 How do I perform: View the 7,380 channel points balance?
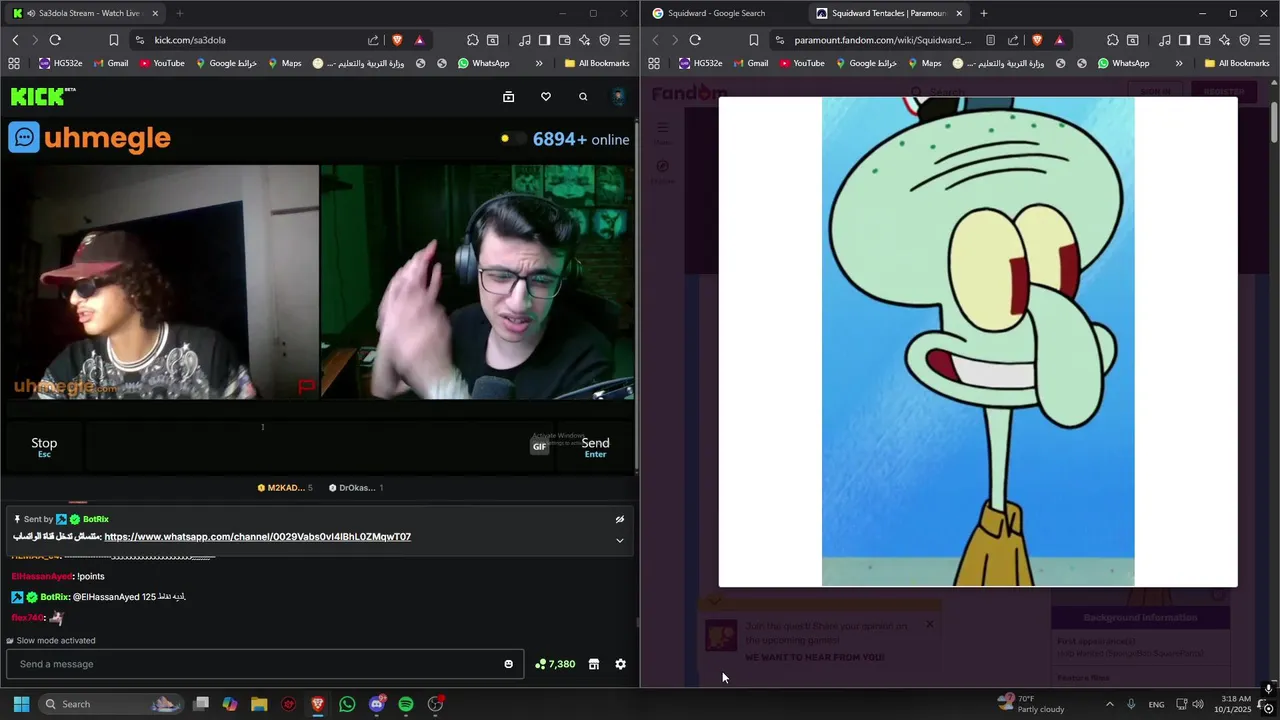(555, 664)
